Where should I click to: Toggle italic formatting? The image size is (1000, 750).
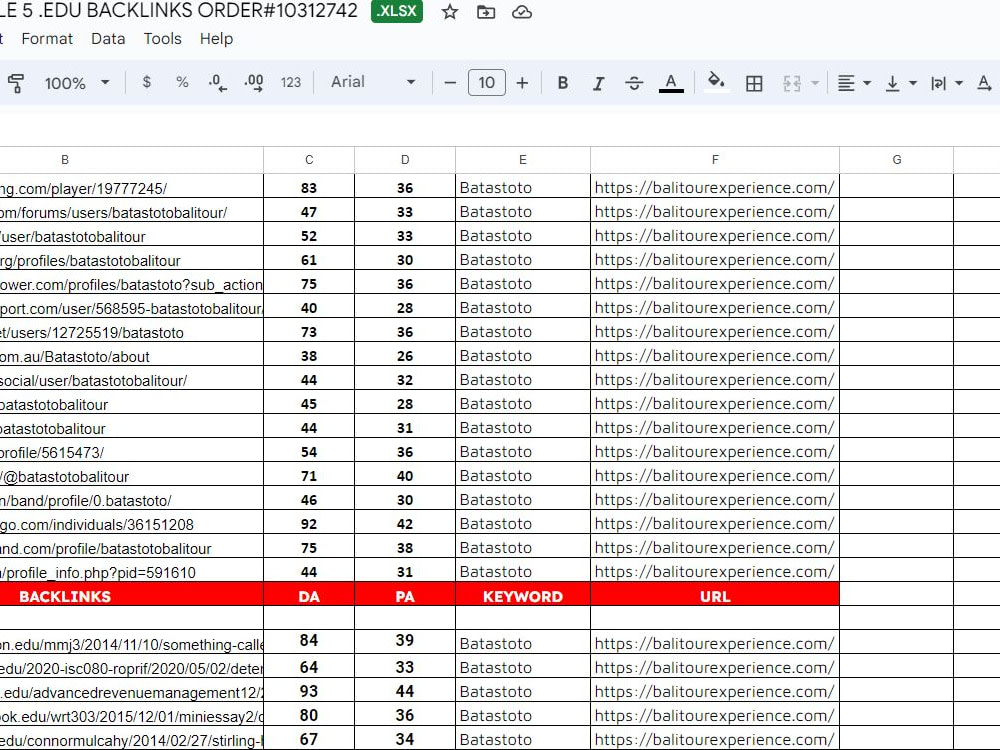pyautogui.click(x=598, y=83)
